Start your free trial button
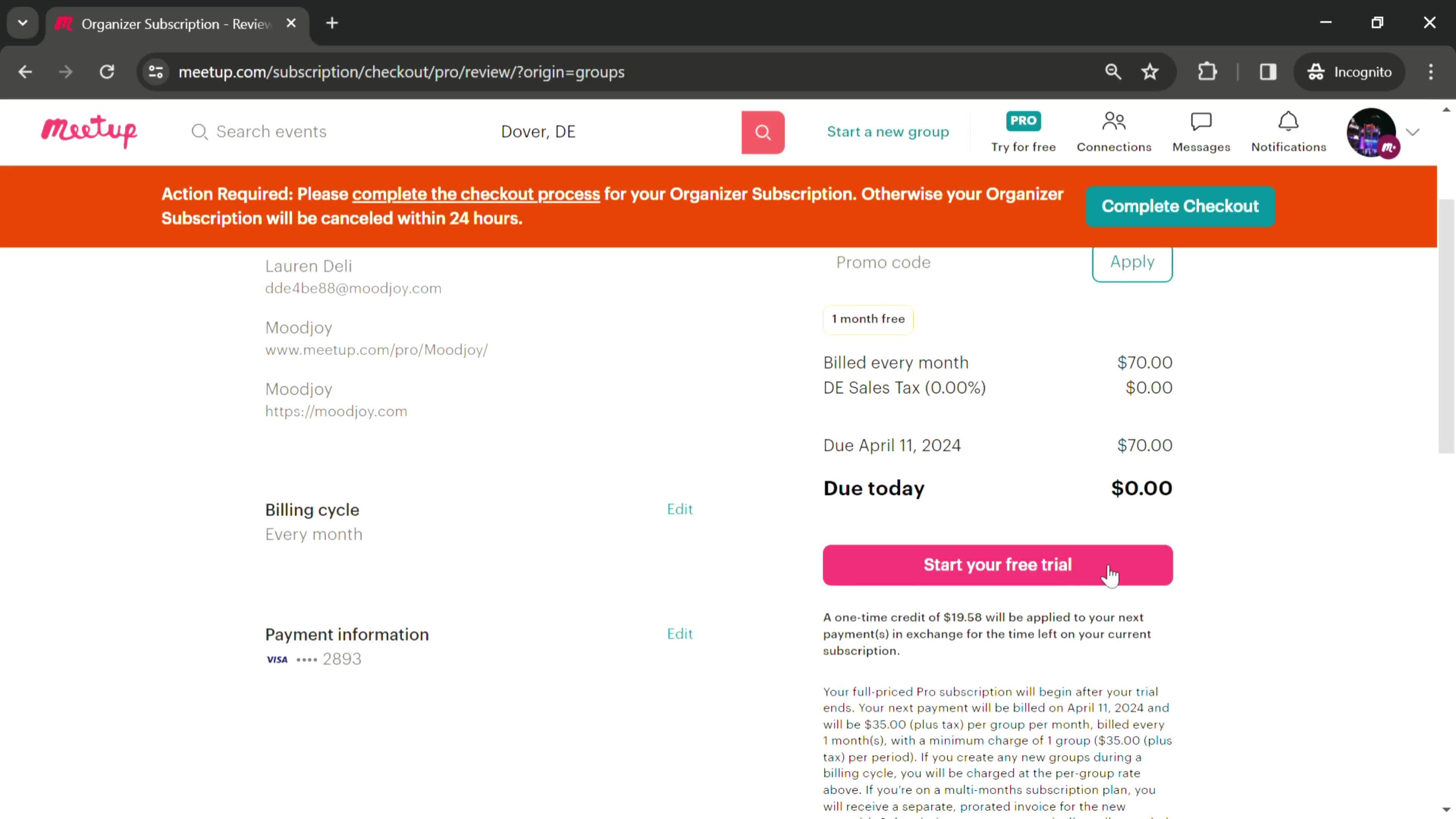 click(998, 564)
